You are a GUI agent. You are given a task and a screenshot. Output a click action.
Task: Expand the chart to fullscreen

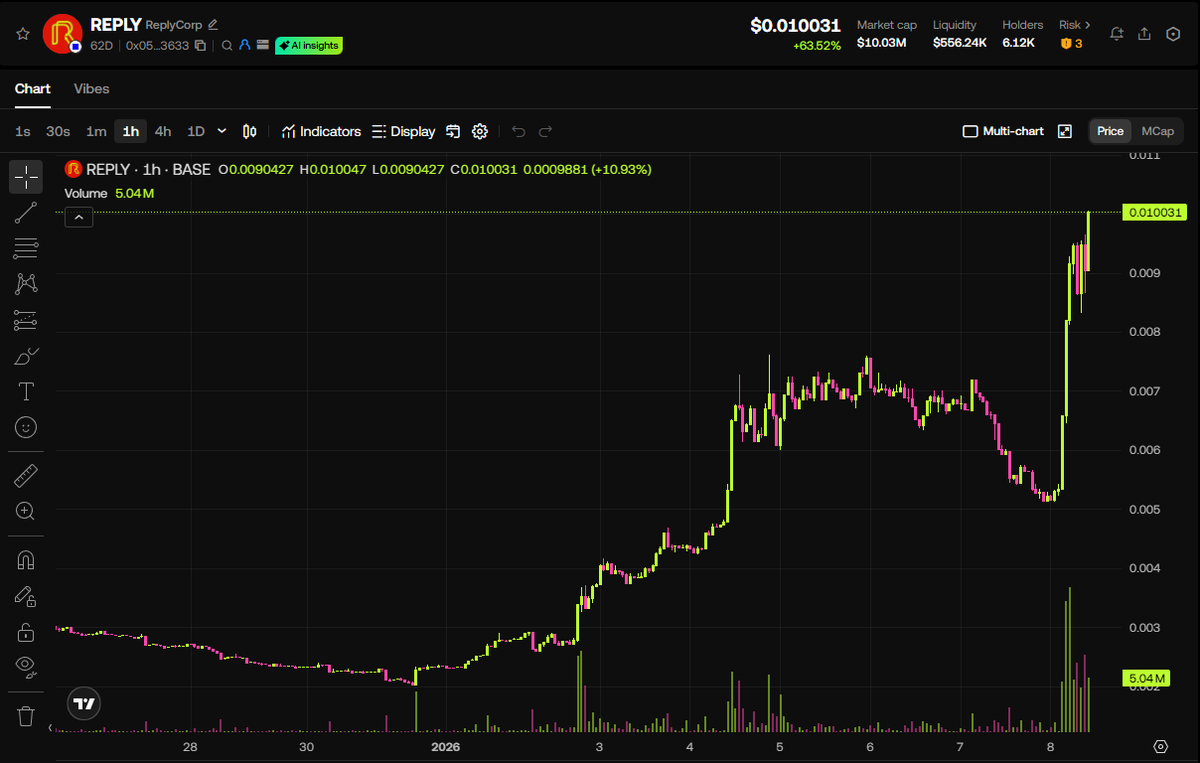point(1065,131)
